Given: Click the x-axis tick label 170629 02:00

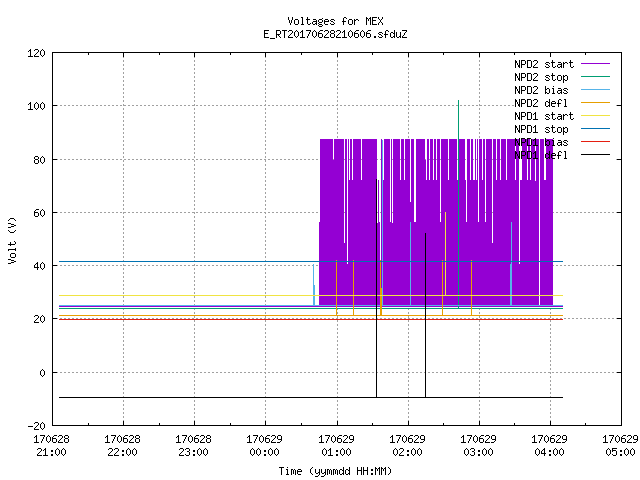Looking at the screenshot, I should tap(407, 446).
